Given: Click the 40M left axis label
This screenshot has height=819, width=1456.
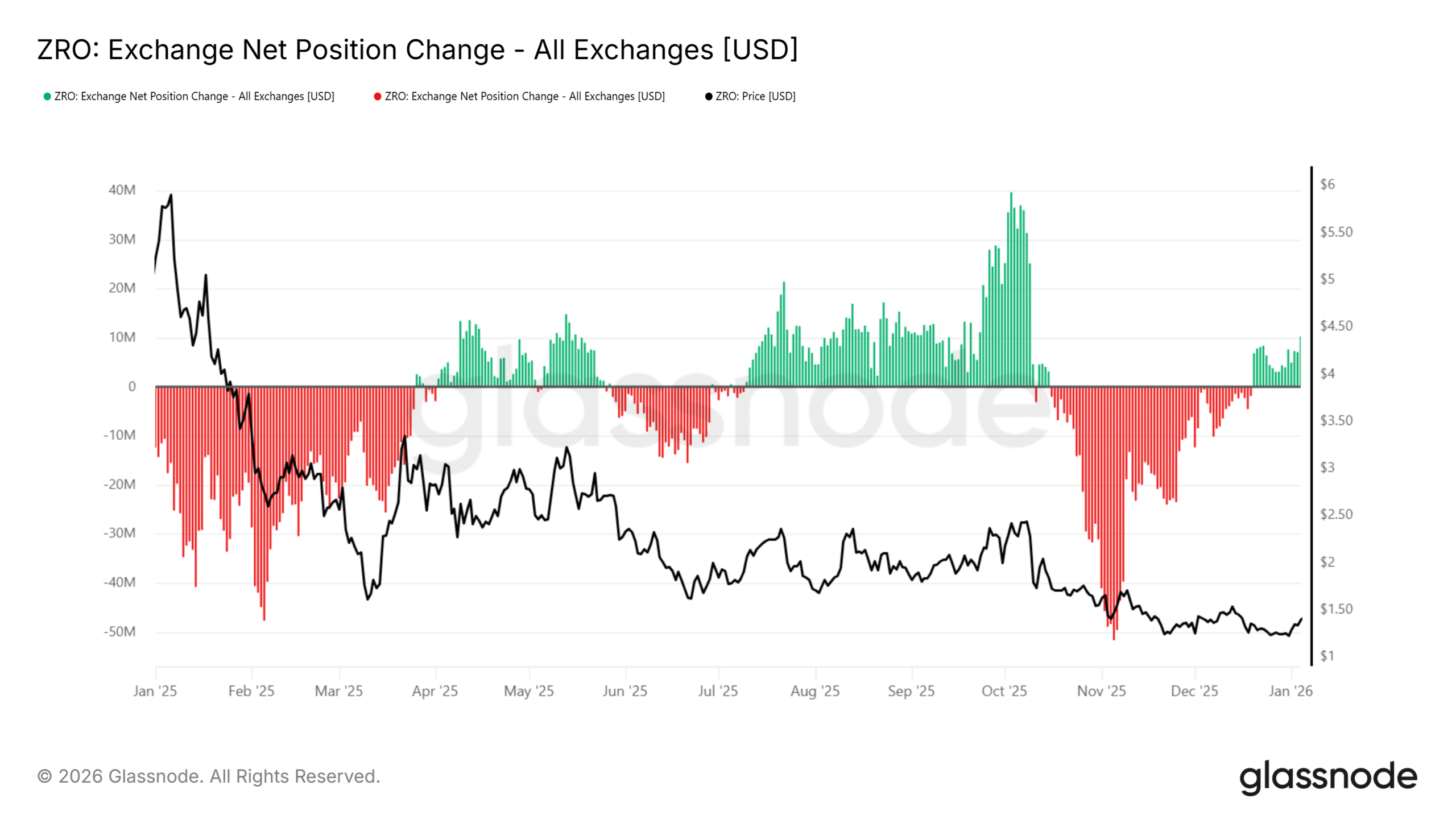Looking at the screenshot, I should tap(122, 190).
